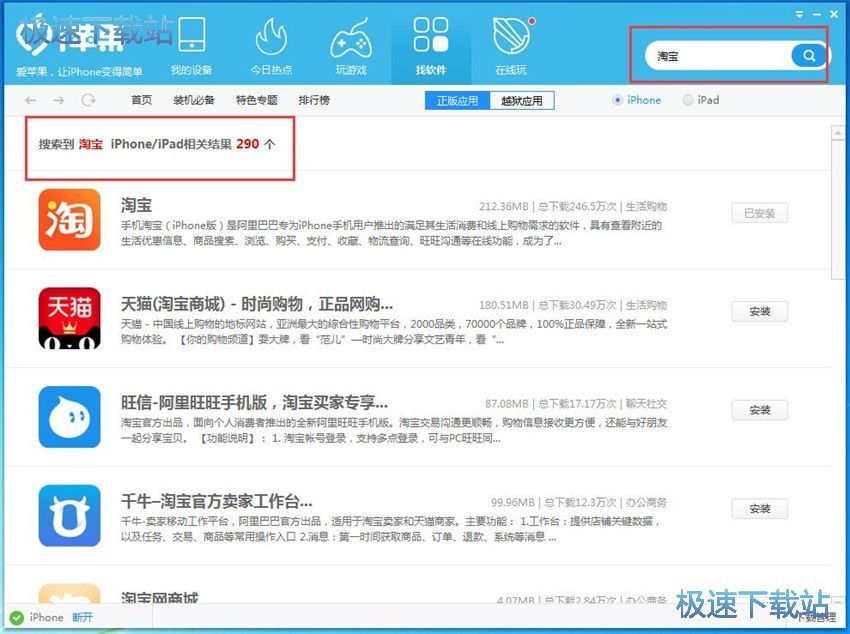Click the 290 results count text
The height and width of the screenshot is (634, 850).
click(x=248, y=144)
